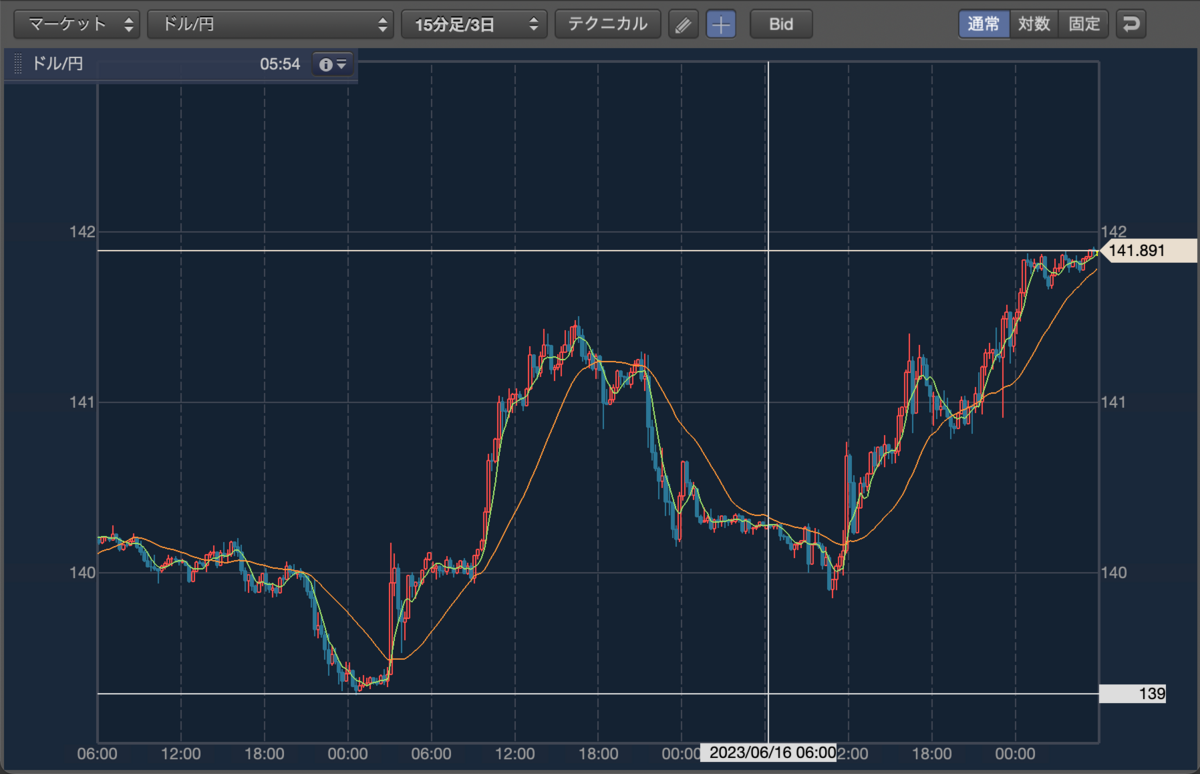Viewport: 1200px width, 774px height.
Task: Select 対数 scale mode
Action: coord(1034,24)
